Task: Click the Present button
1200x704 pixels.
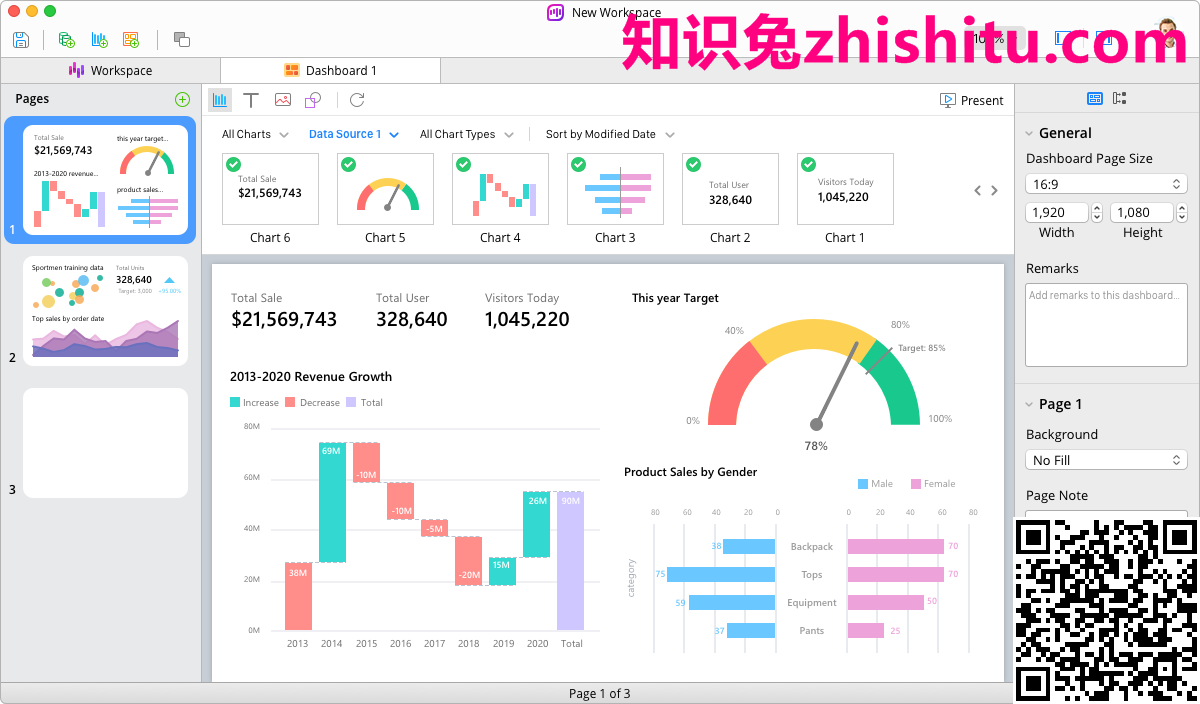Action: 972,100
